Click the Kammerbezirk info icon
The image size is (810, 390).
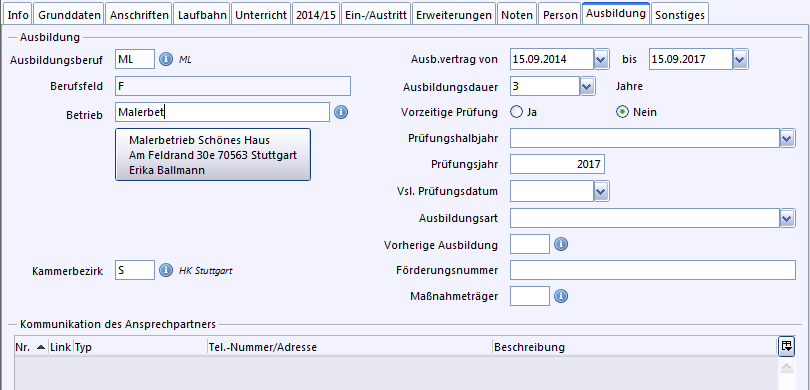click(x=165, y=270)
